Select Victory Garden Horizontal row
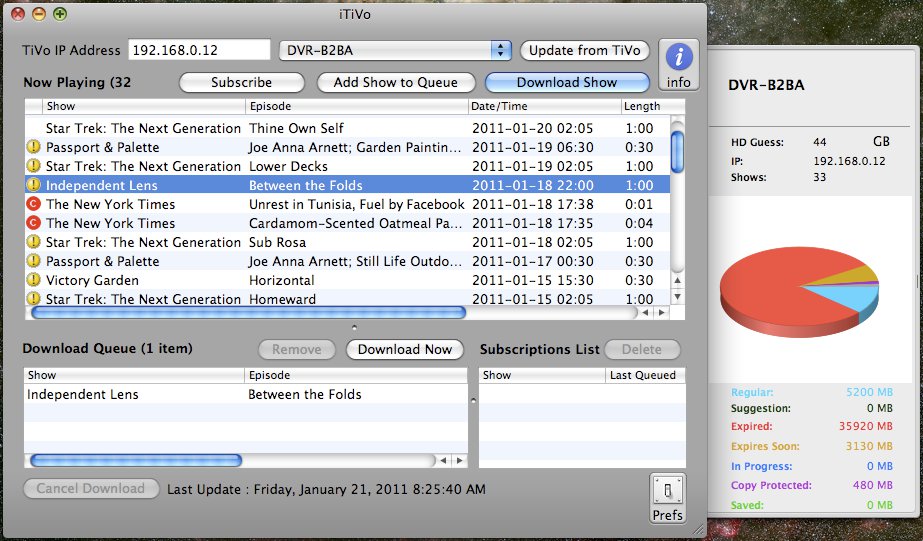Screen dimensions: 923x541 tap(347, 280)
